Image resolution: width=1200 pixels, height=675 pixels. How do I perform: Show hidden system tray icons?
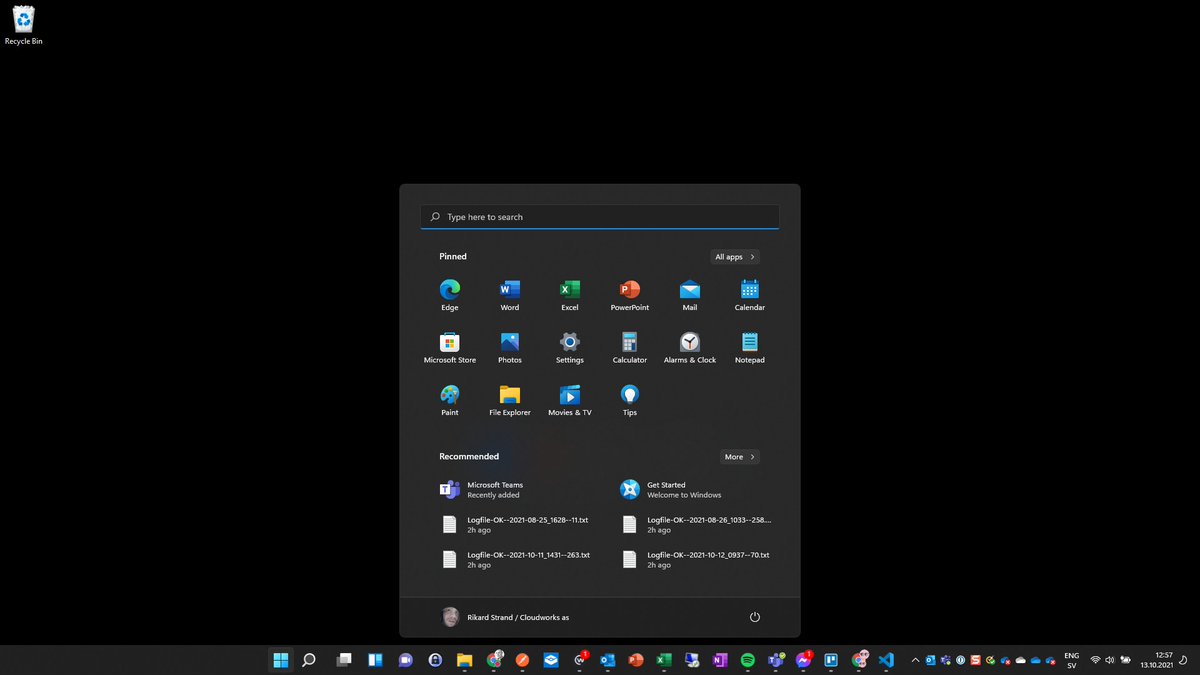pyautogui.click(x=915, y=660)
